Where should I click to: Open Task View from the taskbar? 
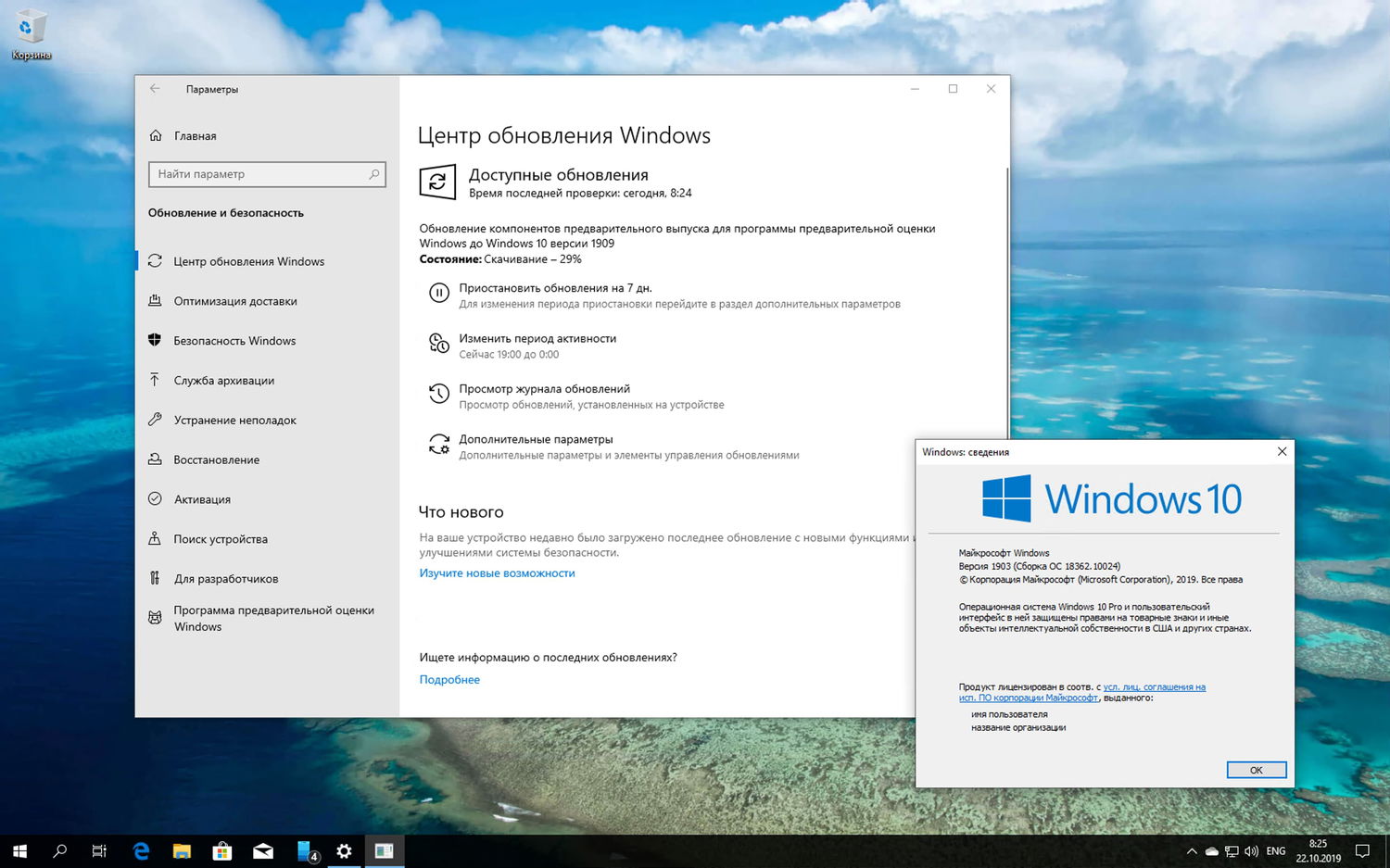(x=99, y=851)
